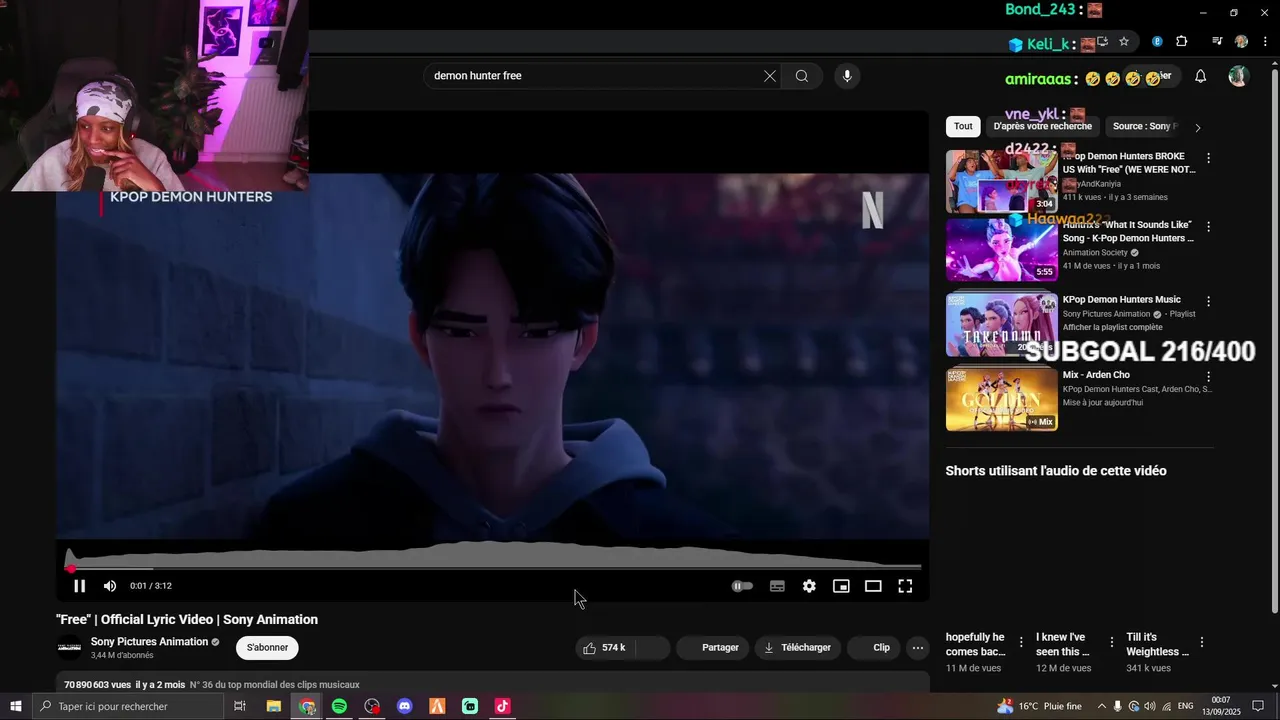Click the S'abonner subscribe button

267,648
